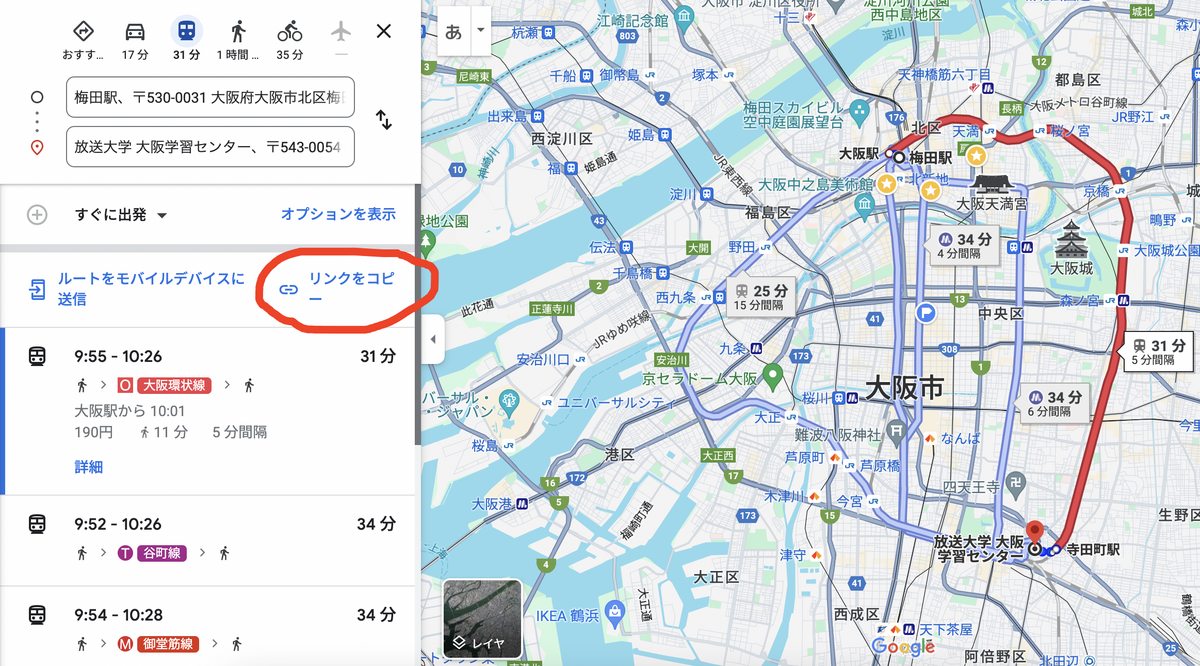Add a destination plus icon
Screen dimensions: 1200x666
pos(37,214)
